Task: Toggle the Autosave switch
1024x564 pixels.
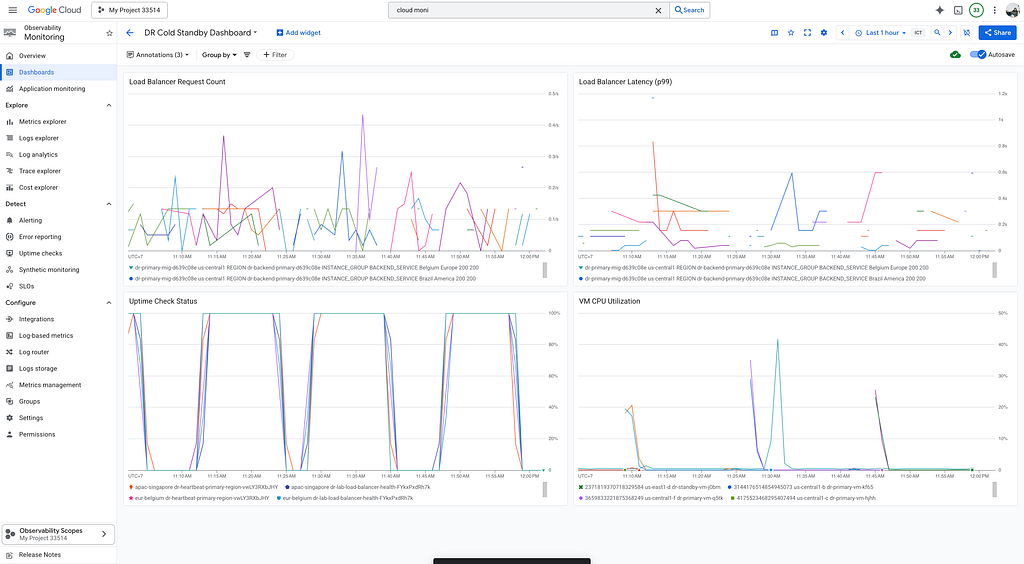Action: point(978,55)
